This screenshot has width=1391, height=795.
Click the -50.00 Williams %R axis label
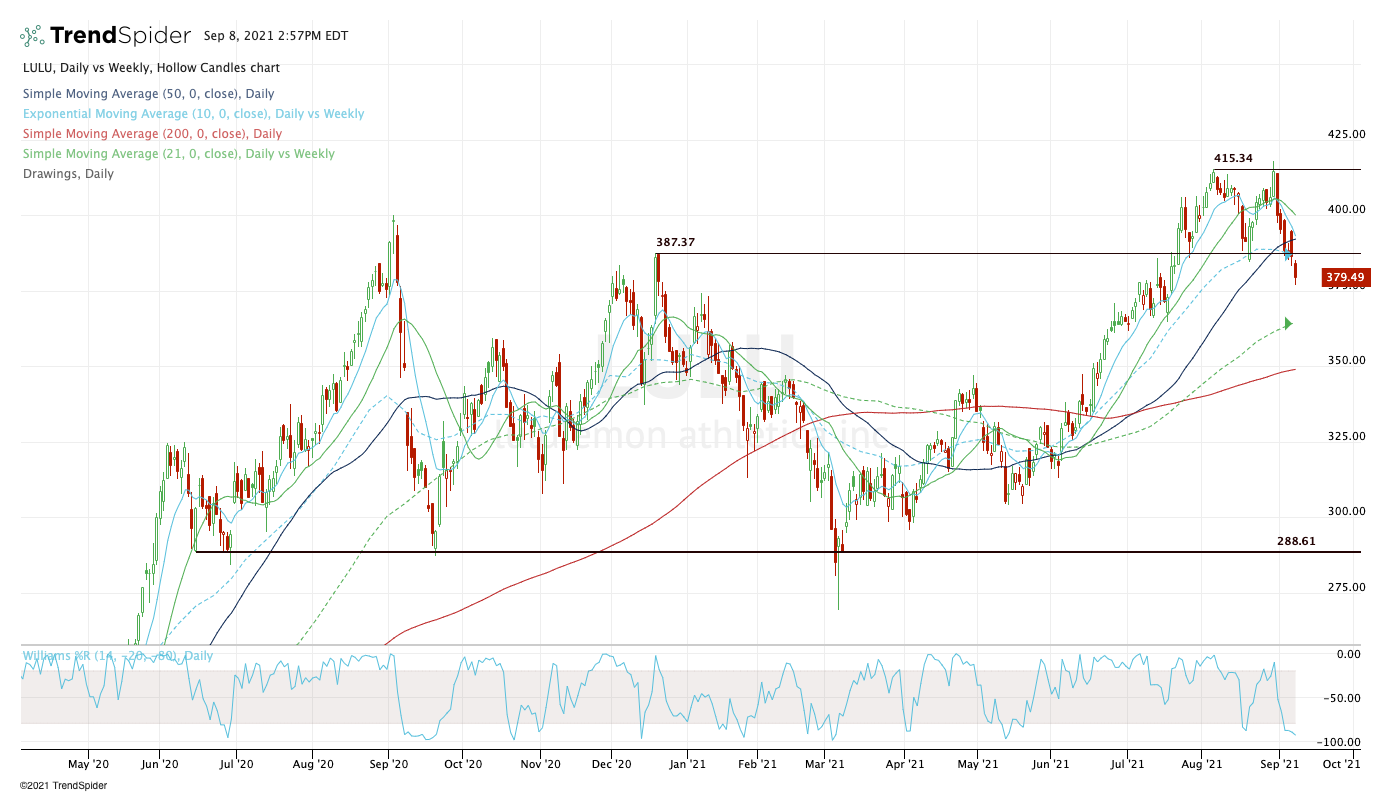coord(1343,698)
